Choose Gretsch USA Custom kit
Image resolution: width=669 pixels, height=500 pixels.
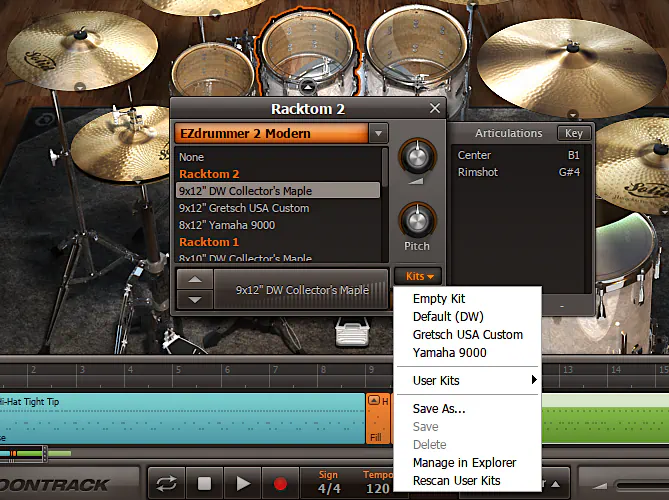click(x=467, y=334)
